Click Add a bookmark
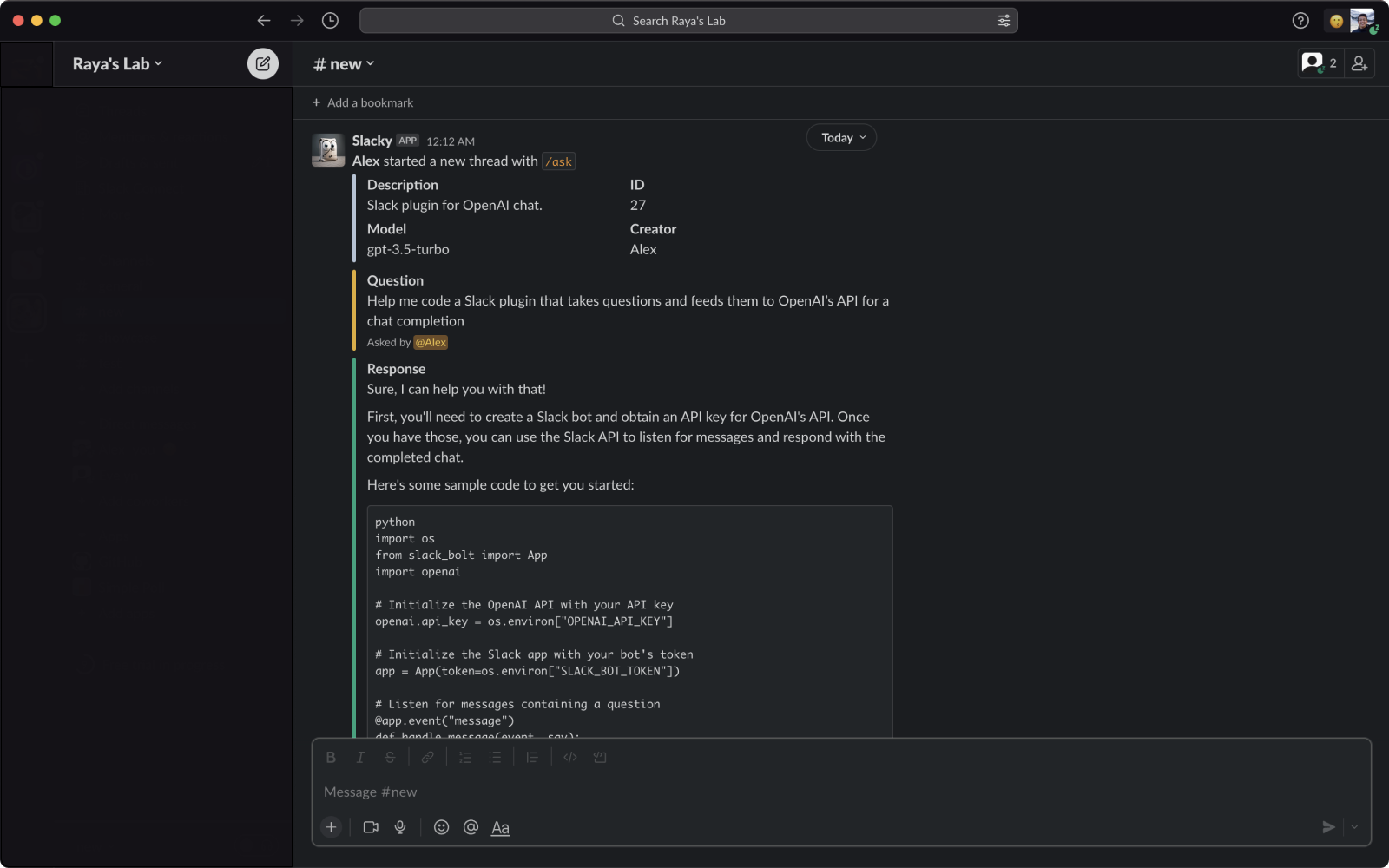The width and height of the screenshot is (1389, 868). (363, 102)
